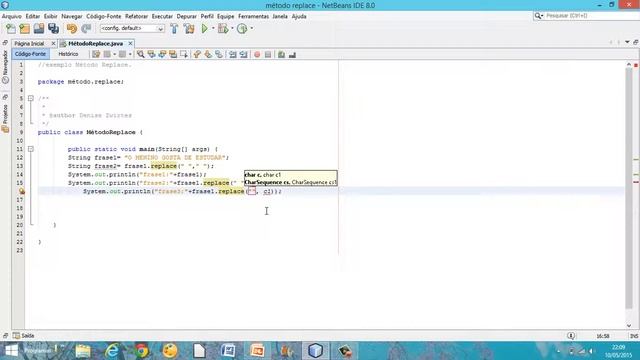Close the MétodoReplace.java tab
This screenshot has width=640, height=360.
pyautogui.click(x=130, y=43)
